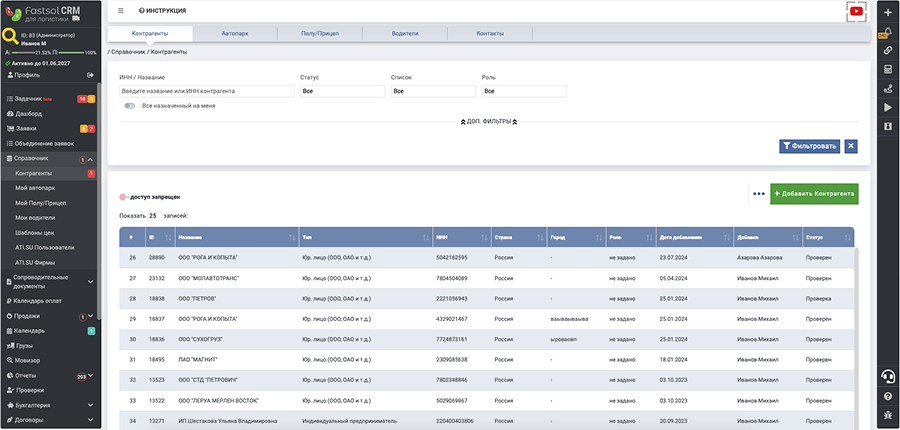This screenshot has width=900, height=430.
Task: Open the bug report icon
Action: [x=887, y=416]
